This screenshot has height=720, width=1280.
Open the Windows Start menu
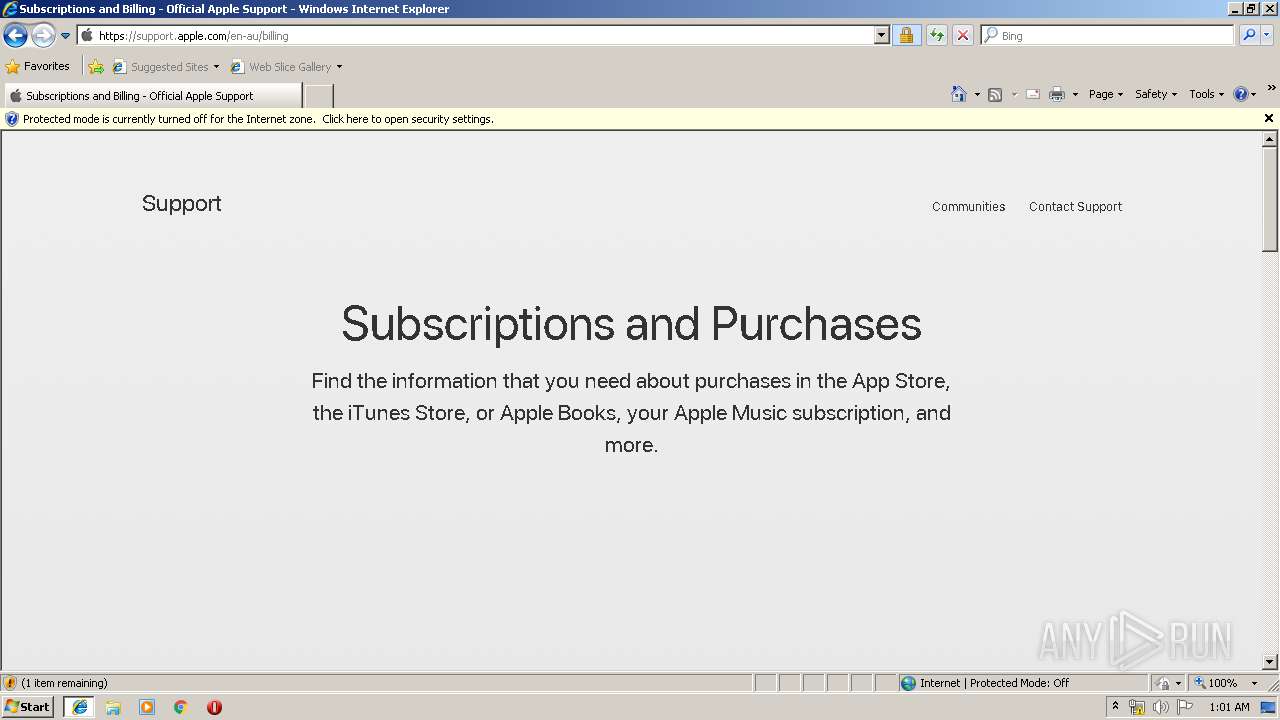[x=28, y=707]
